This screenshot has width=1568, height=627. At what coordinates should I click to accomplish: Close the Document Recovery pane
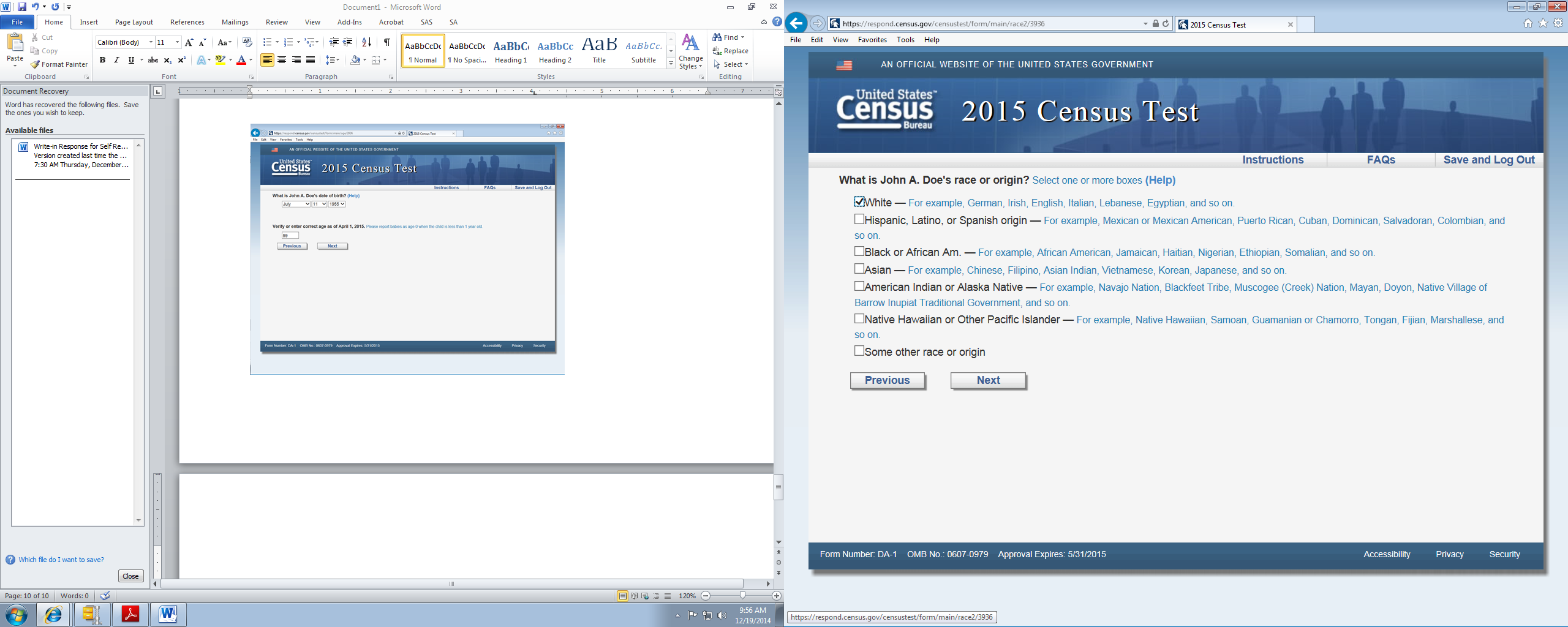point(130,576)
